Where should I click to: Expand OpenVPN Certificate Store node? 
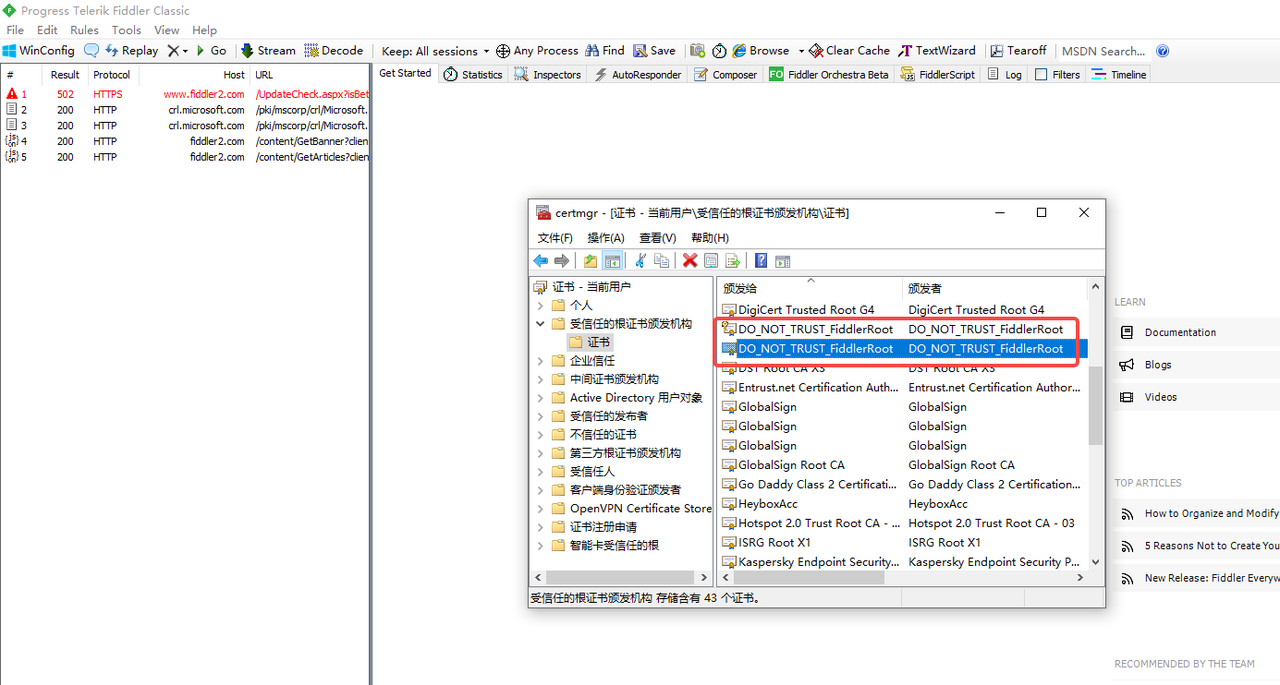coord(541,509)
